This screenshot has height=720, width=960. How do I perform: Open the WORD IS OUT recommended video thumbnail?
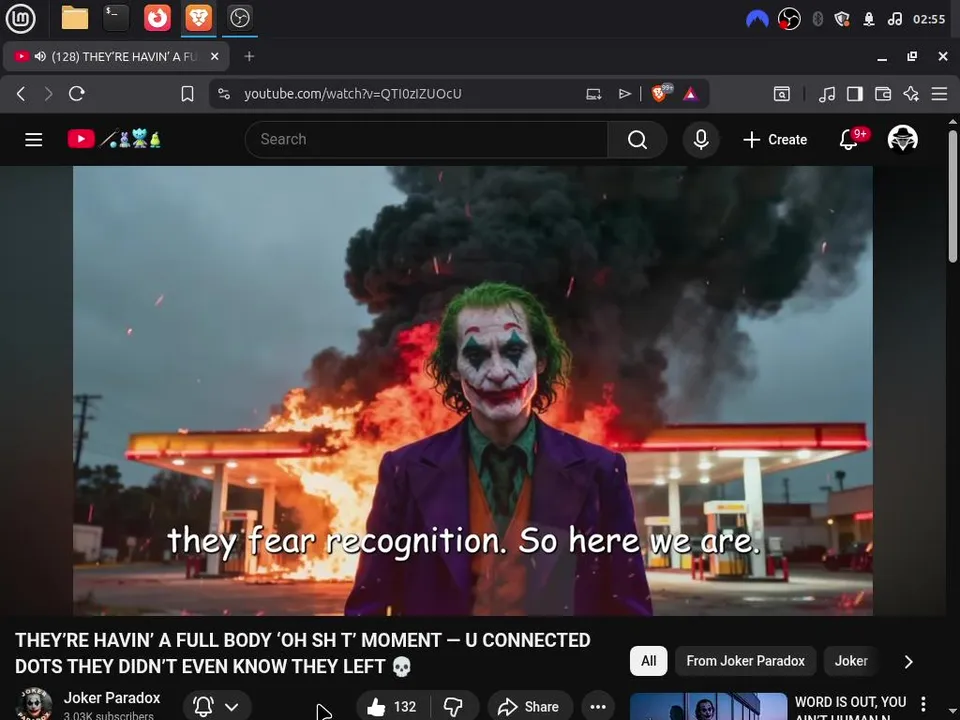coord(708,707)
